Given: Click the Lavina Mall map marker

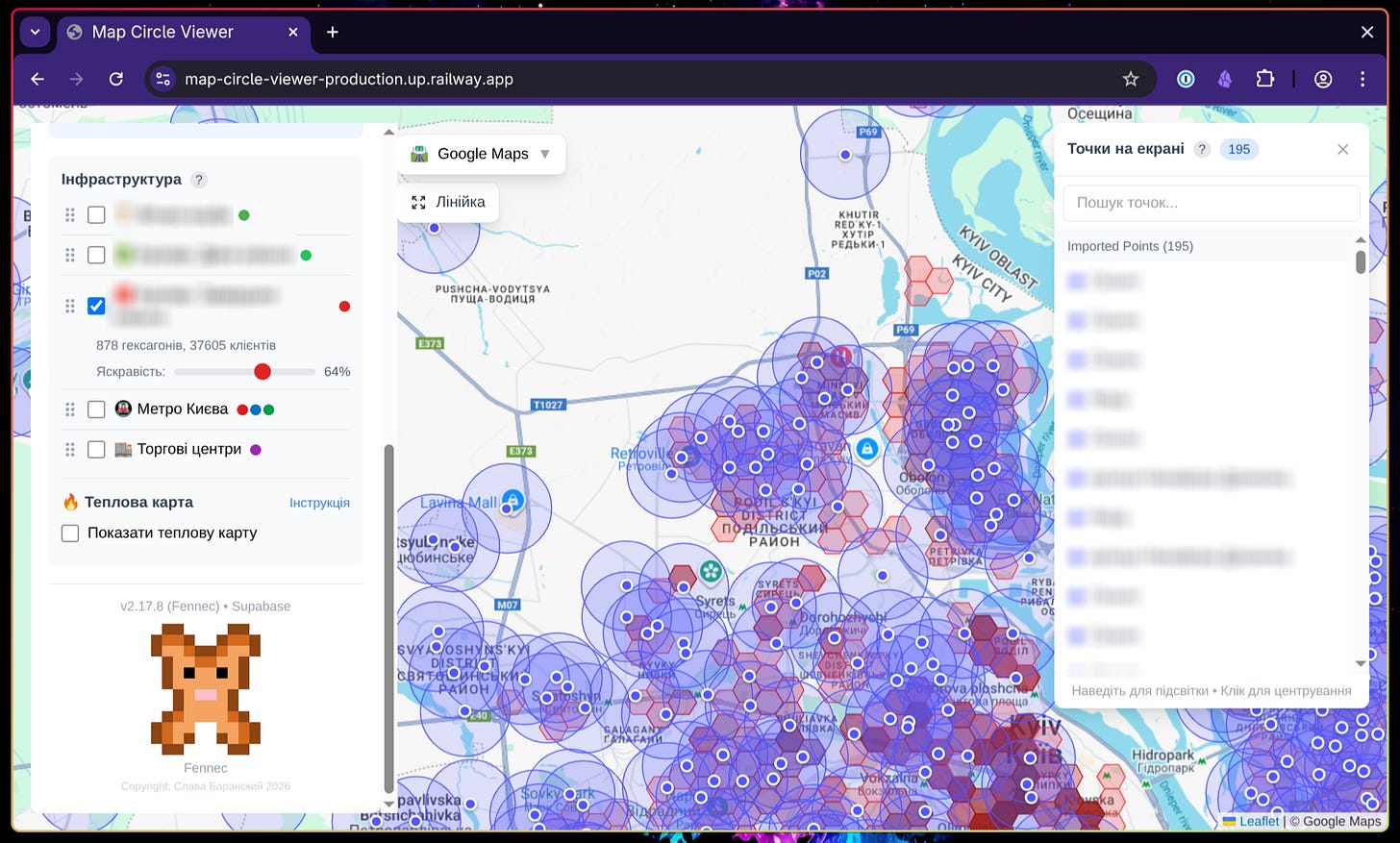Looking at the screenshot, I should 512,499.
